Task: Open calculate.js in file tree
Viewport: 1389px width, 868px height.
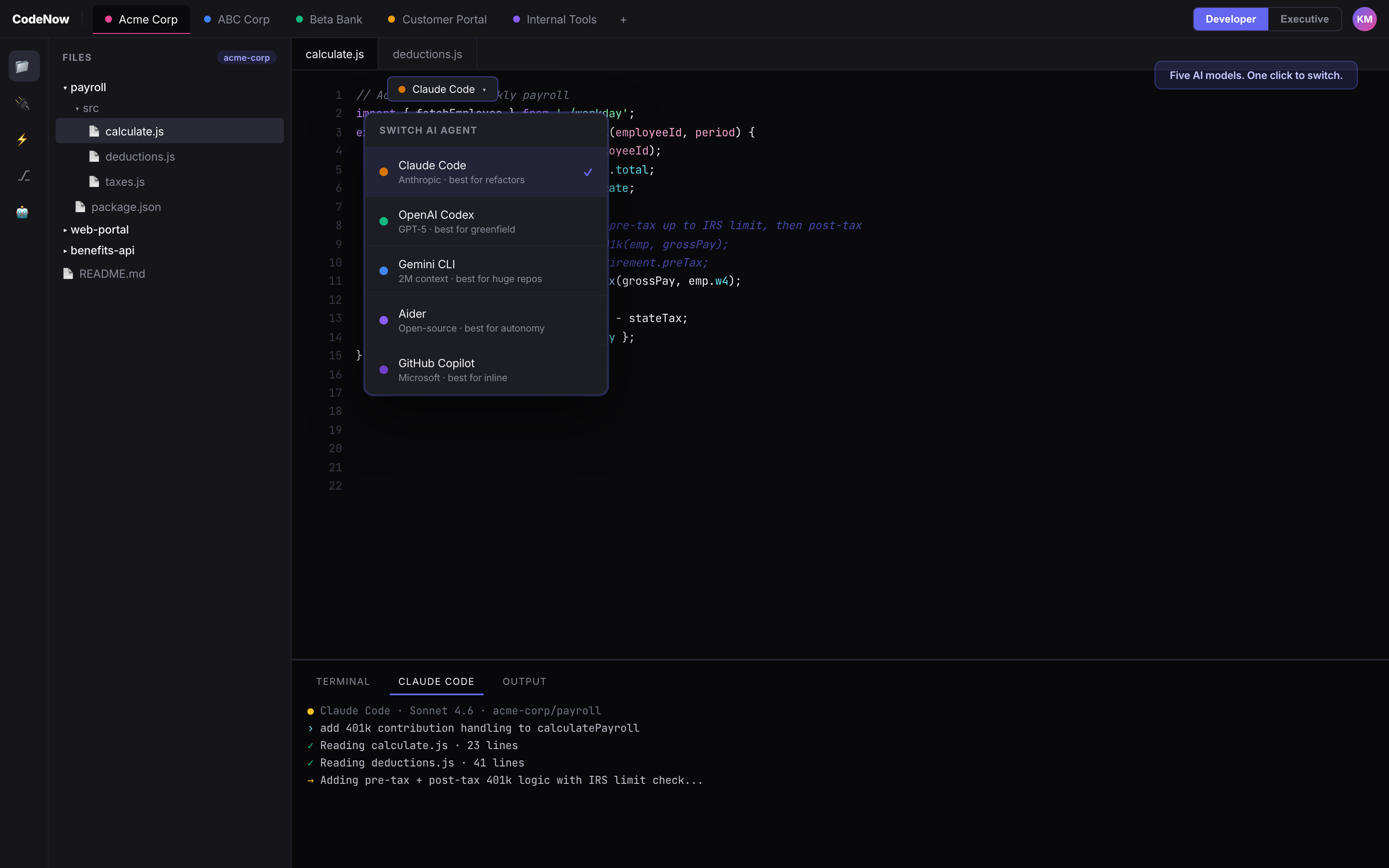Action: coord(169,131)
